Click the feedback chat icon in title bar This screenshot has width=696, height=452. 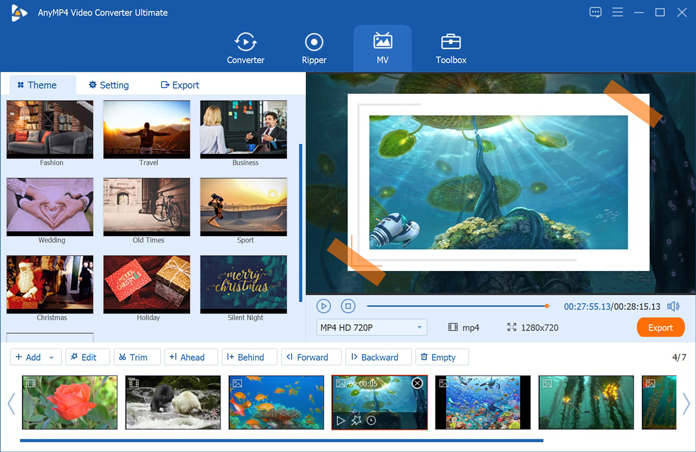tap(596, 12)
